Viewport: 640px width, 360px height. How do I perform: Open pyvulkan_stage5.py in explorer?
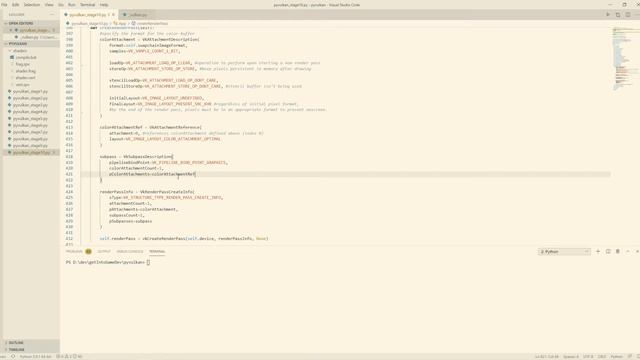(30, 118)
